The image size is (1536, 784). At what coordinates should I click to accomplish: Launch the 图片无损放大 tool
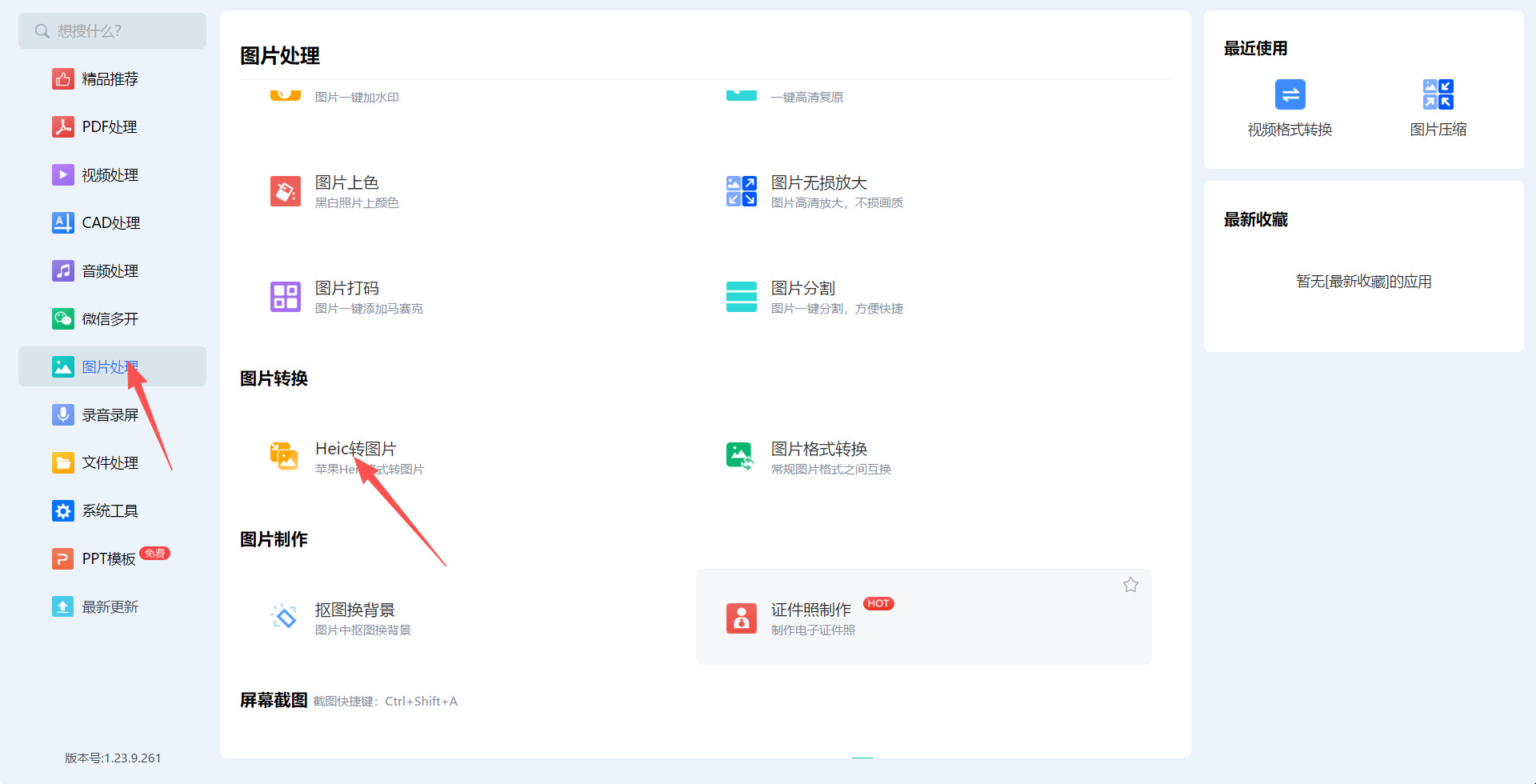(x=819, y=183)
